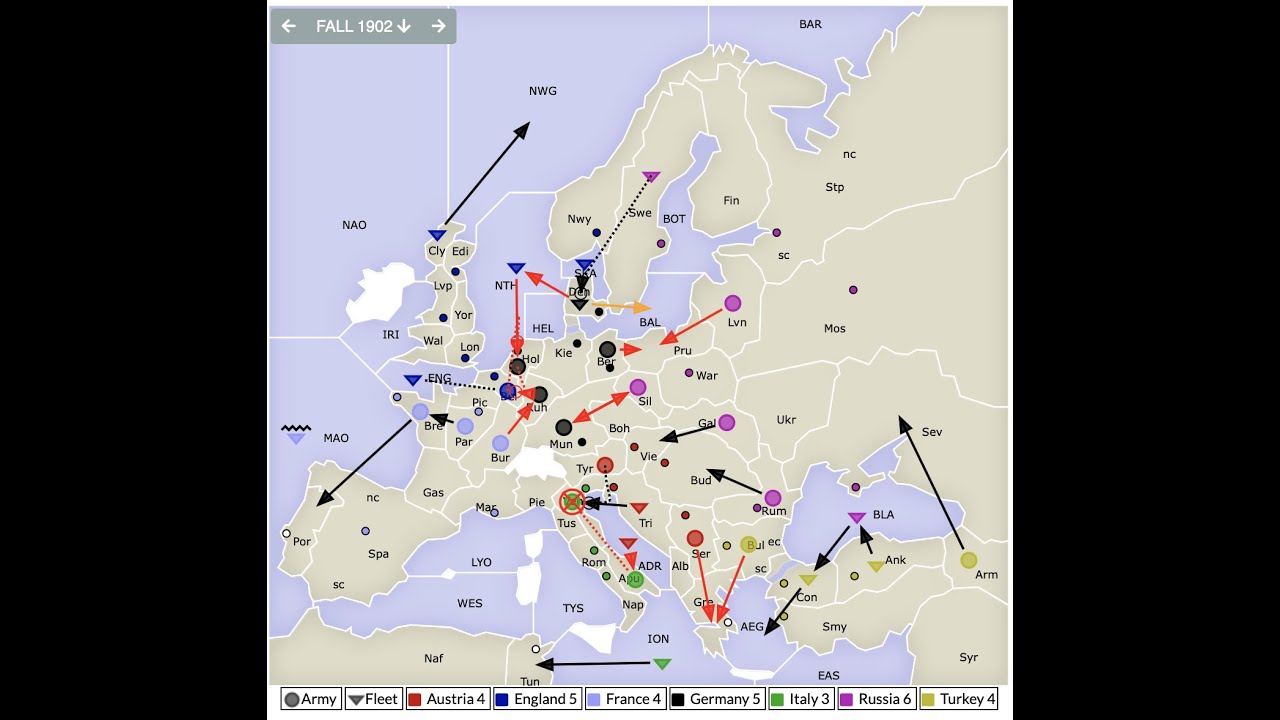Viewport: 1280px width, 720px height.
Task: Click the Ukr province label
Action: pos(786,420)
